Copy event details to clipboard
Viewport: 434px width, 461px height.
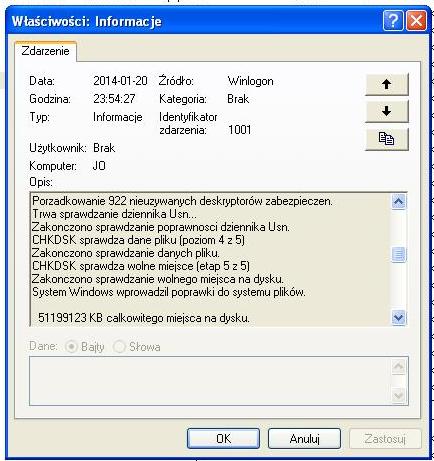(387, 139)
